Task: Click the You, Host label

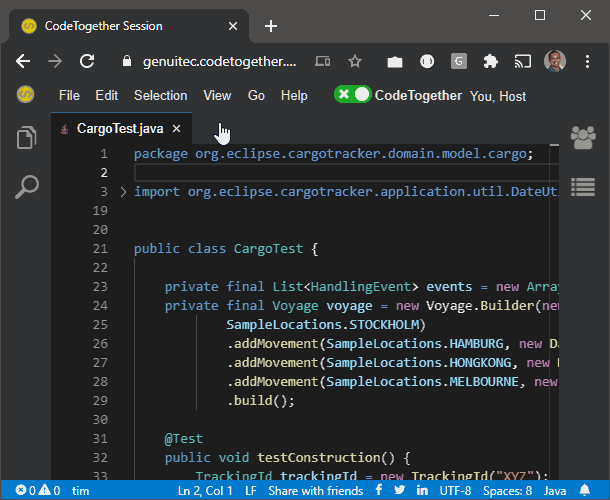Action: 498,96
